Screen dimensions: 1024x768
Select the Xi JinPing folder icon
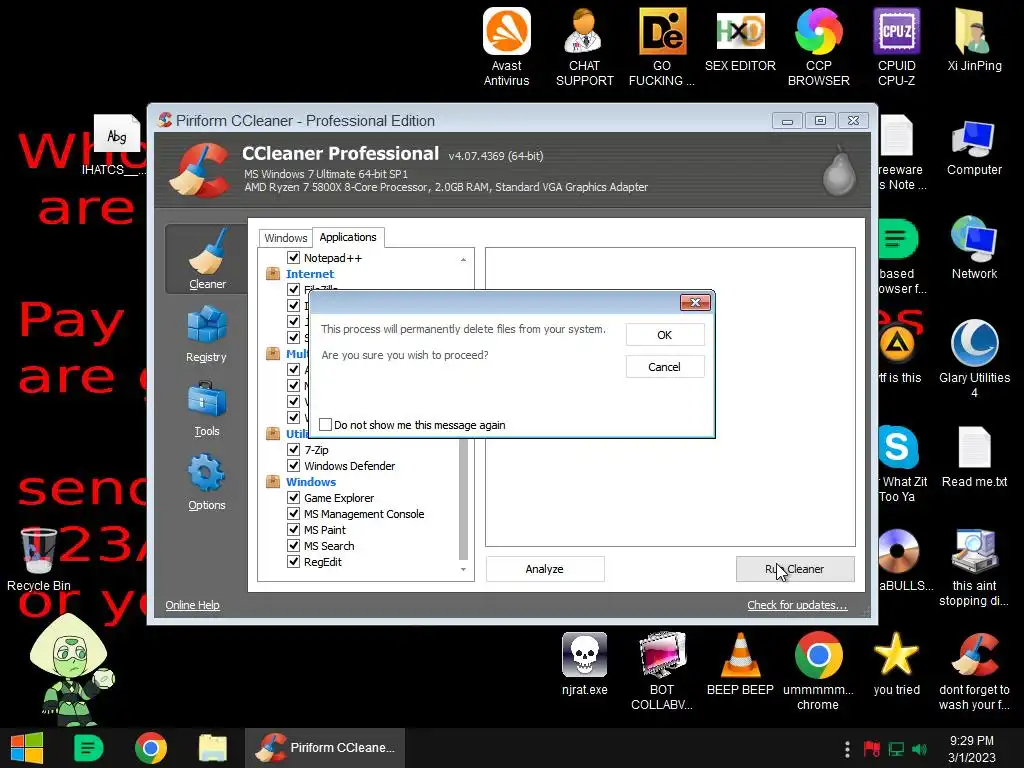click(x=974, y=39)
